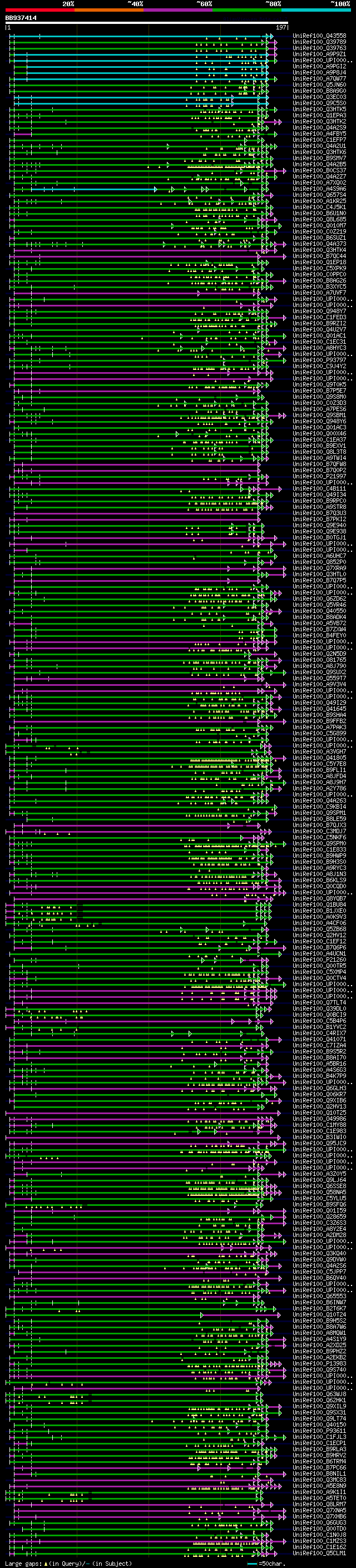
Task: Select hit label UniRef100_Q9SPM1
Action: (319, 813)
